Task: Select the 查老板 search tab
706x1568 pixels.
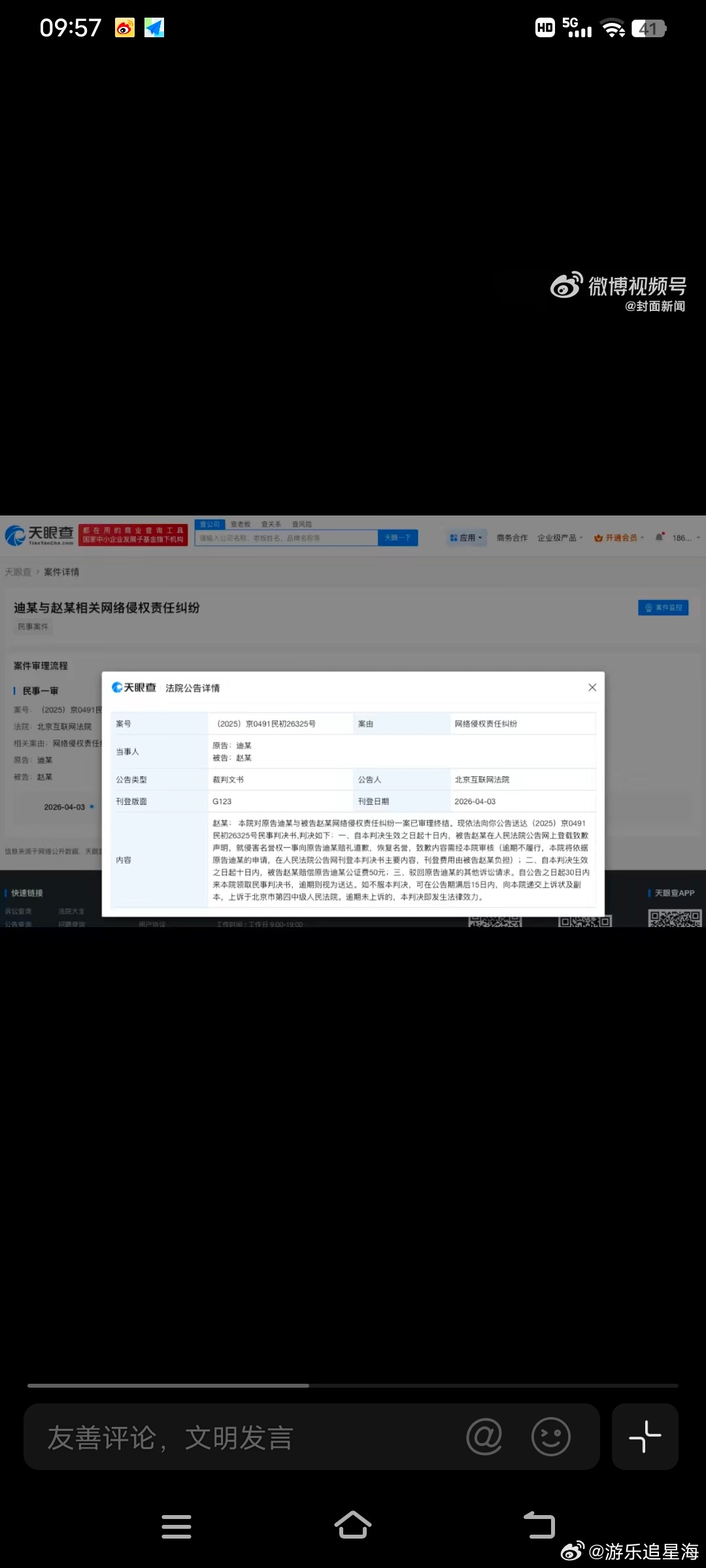Action: pos(241,524)
